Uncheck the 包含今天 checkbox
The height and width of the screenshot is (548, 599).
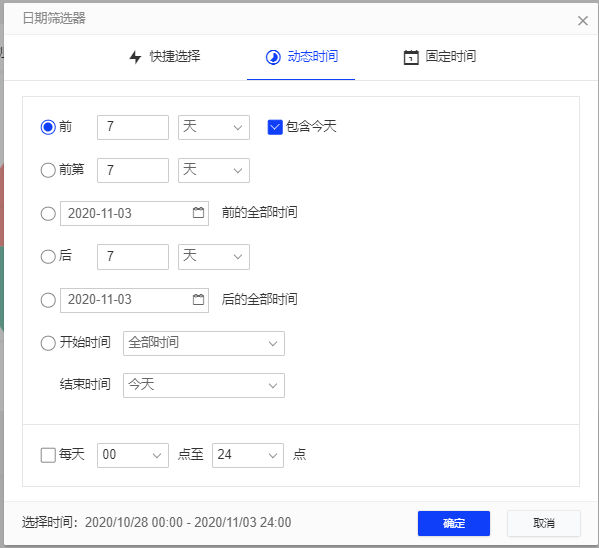click(x=275, y=127)
